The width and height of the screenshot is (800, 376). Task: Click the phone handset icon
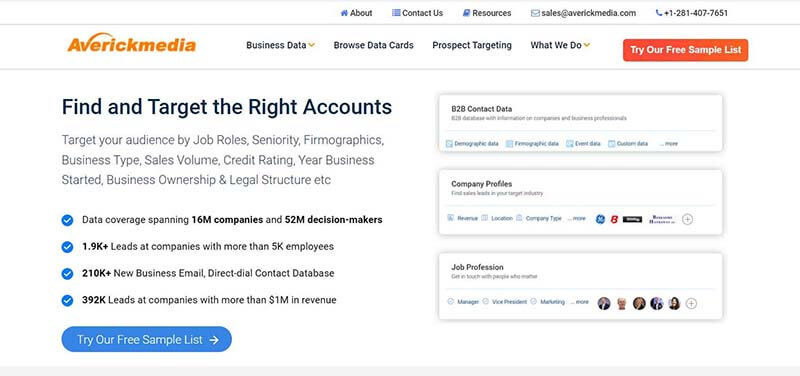659,13
